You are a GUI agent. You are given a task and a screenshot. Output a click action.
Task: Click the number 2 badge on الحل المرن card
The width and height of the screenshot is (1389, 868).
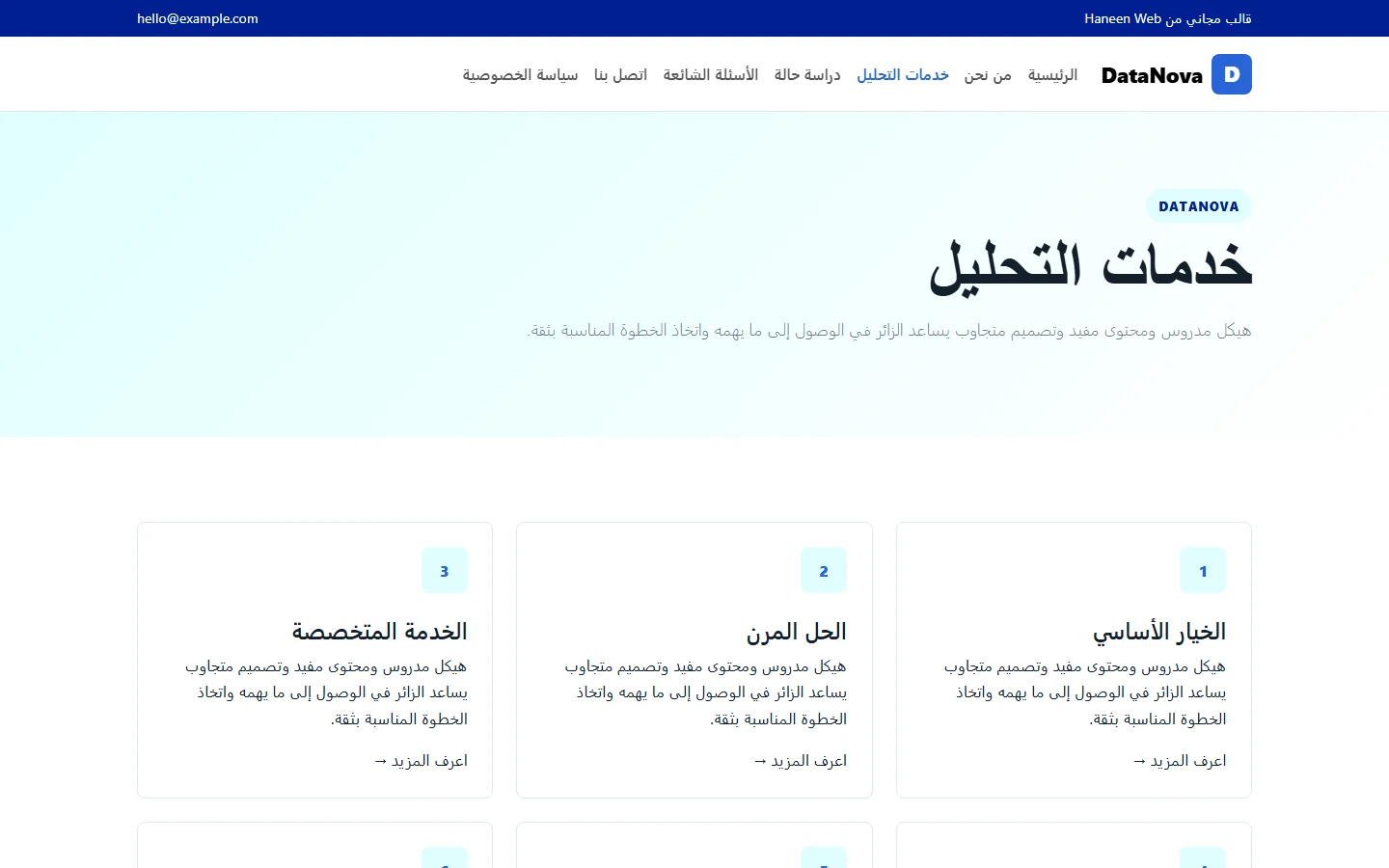(x=824, y=571)
